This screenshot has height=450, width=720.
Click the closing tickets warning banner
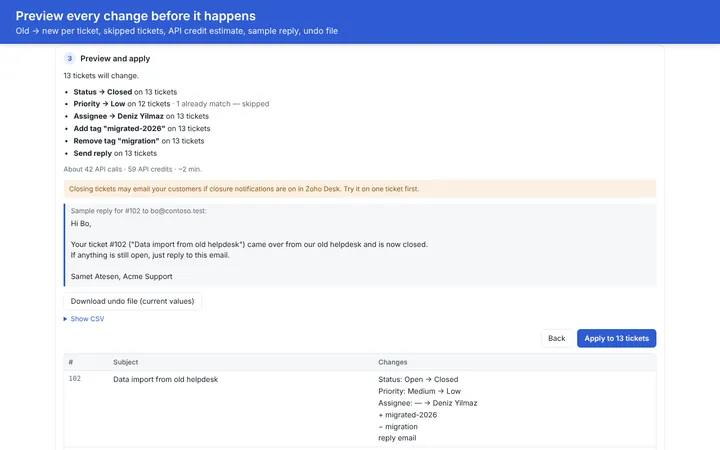point(360,189)
